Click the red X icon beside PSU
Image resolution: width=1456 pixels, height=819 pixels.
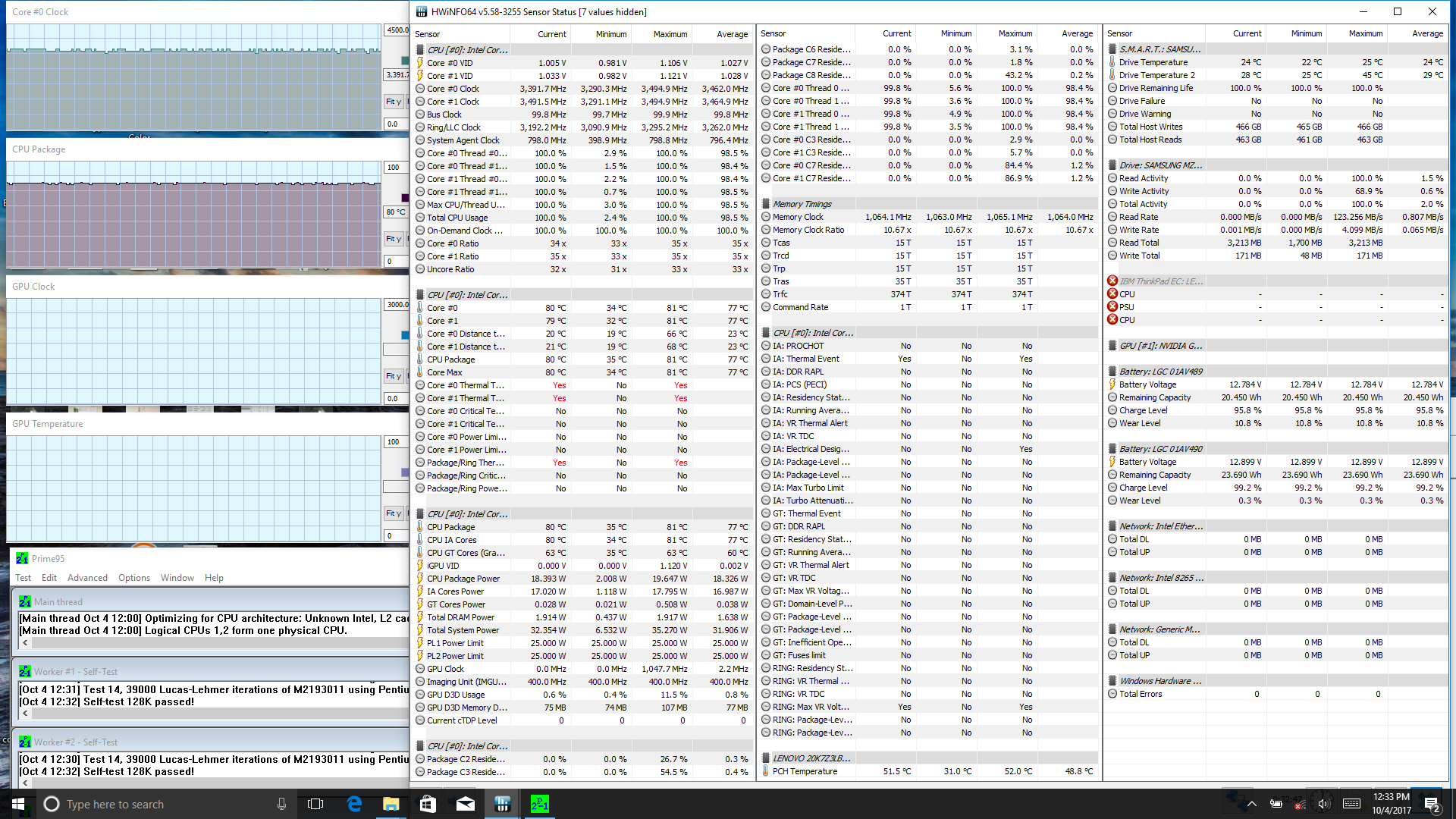coord(1112,307)
